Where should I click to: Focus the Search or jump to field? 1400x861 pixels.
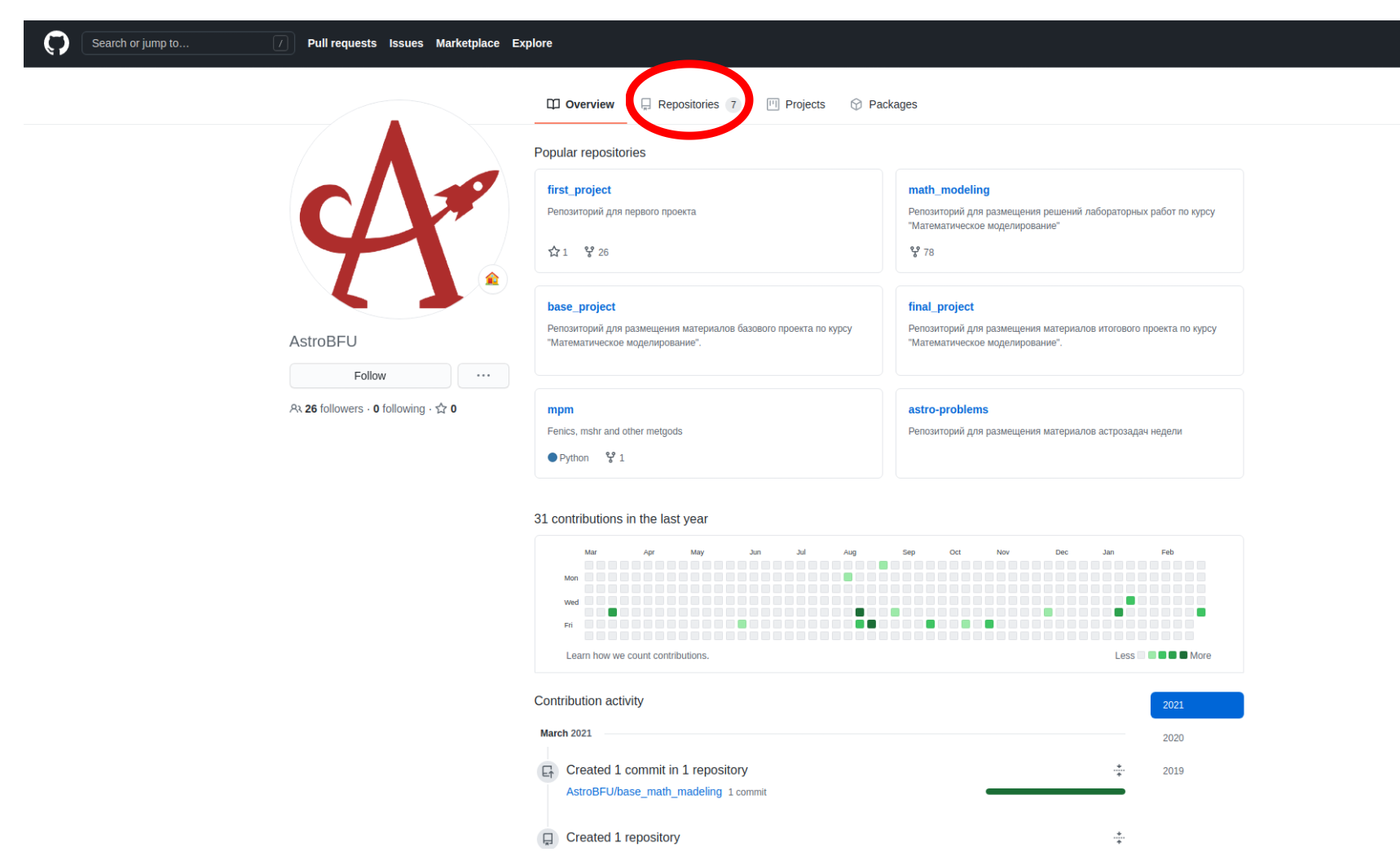(x=188, y=43)
